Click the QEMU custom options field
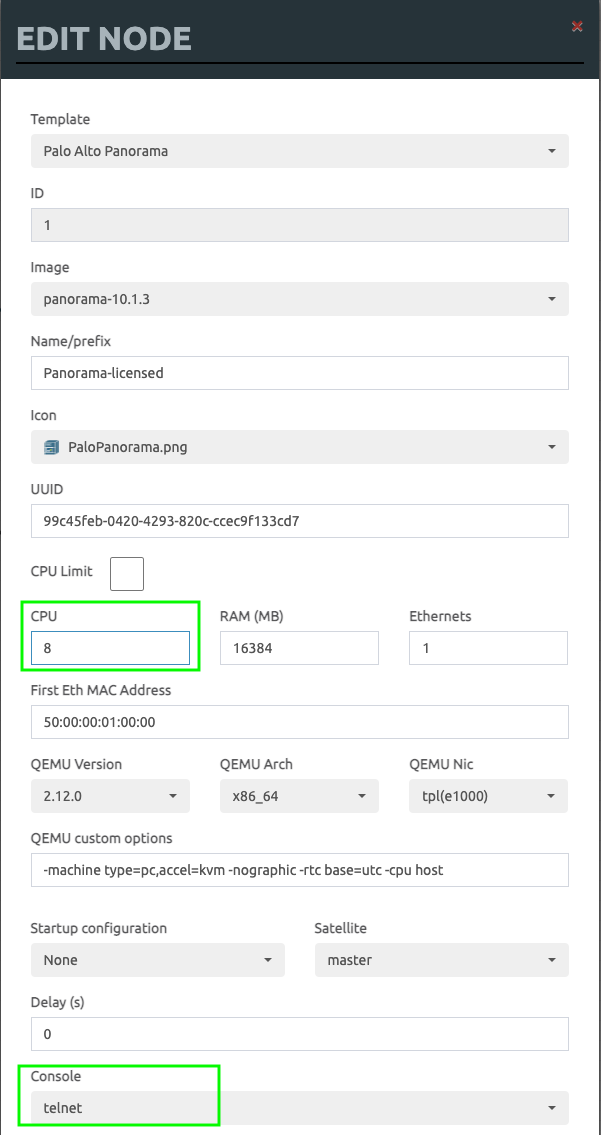601x1135 pixels. click(300, 870)
